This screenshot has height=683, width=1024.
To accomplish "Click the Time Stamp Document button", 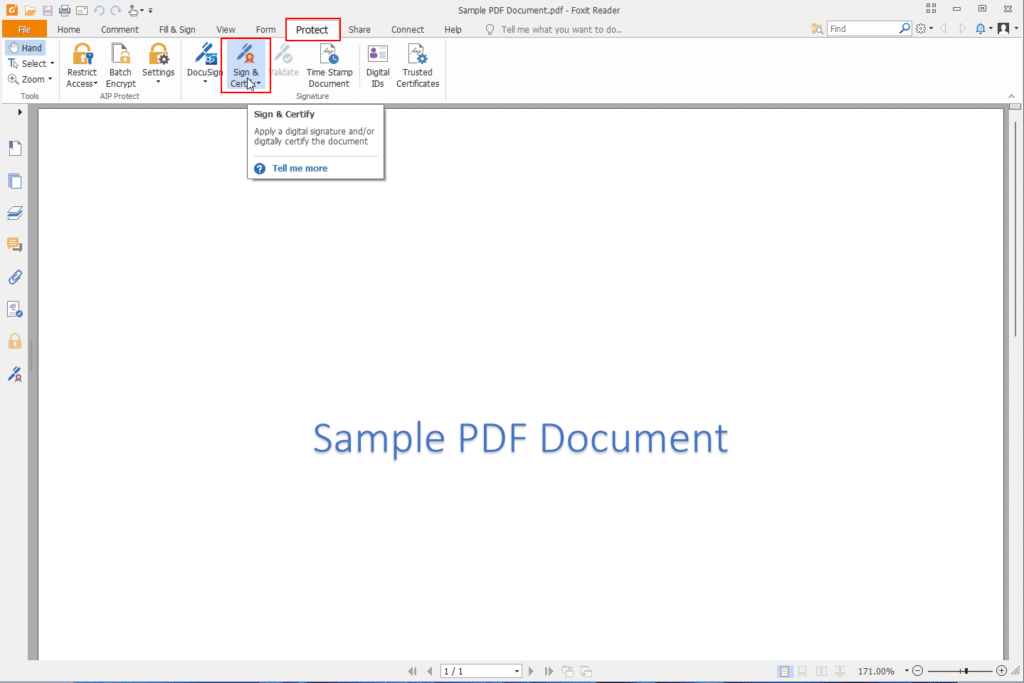I will [x=329, y=65].
